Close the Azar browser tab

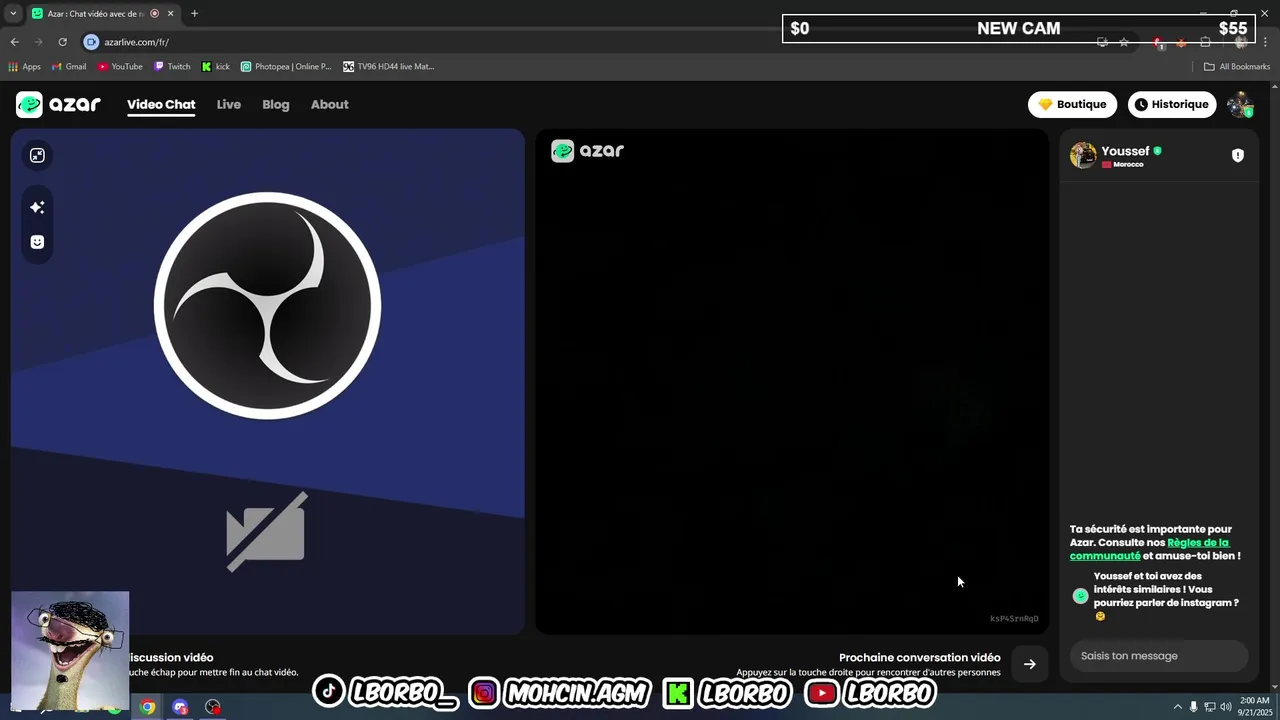pos(170,14)
